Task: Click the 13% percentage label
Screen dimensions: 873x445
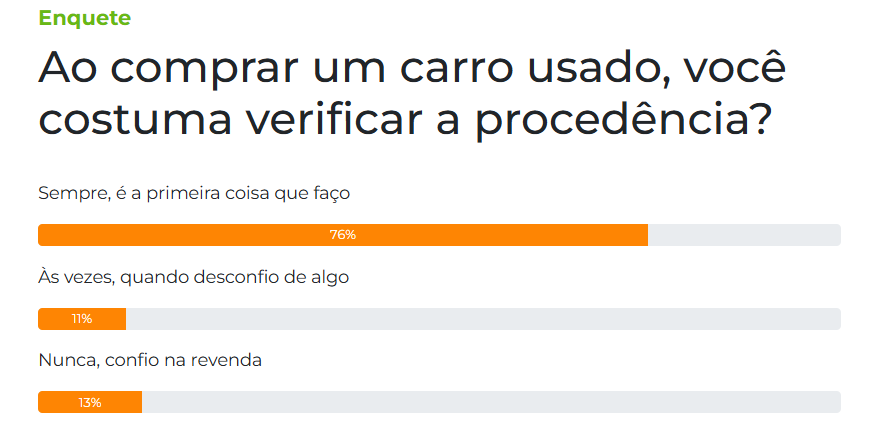Action: pyautogui.click(x=90, y=402)
